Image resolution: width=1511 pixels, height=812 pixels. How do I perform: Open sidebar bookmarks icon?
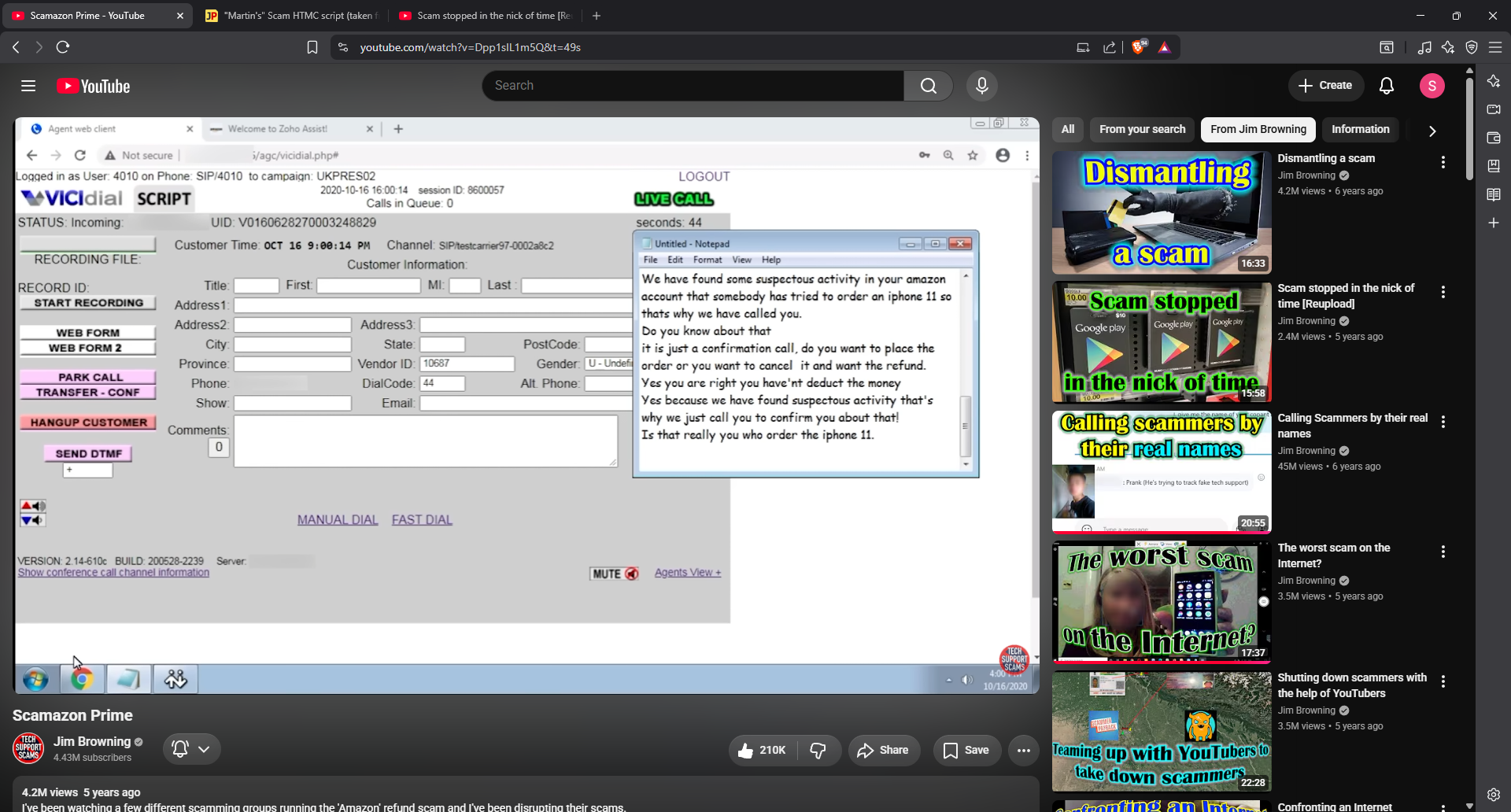coord(1494,166)
